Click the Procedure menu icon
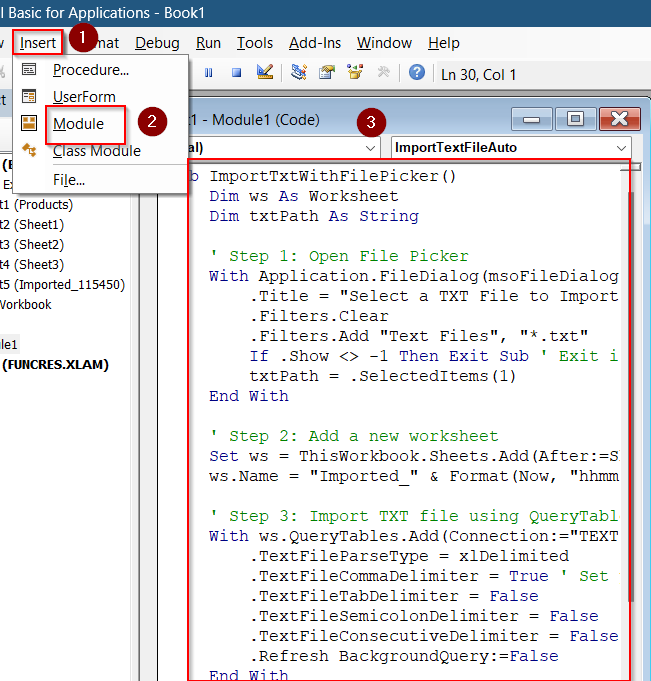Viewport: 651px width, 681px height. tap(29, 69)
